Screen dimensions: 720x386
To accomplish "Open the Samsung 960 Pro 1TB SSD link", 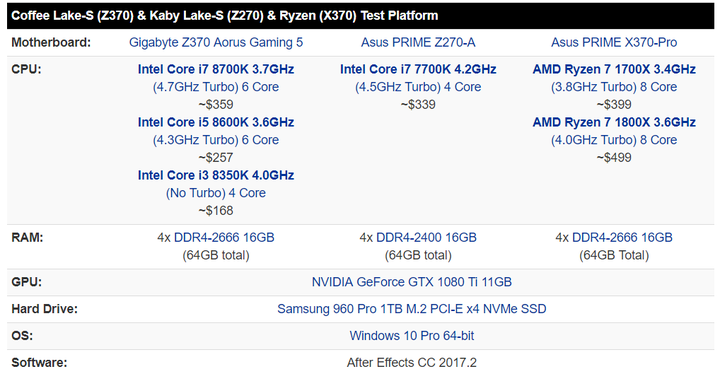I will 411,309.
